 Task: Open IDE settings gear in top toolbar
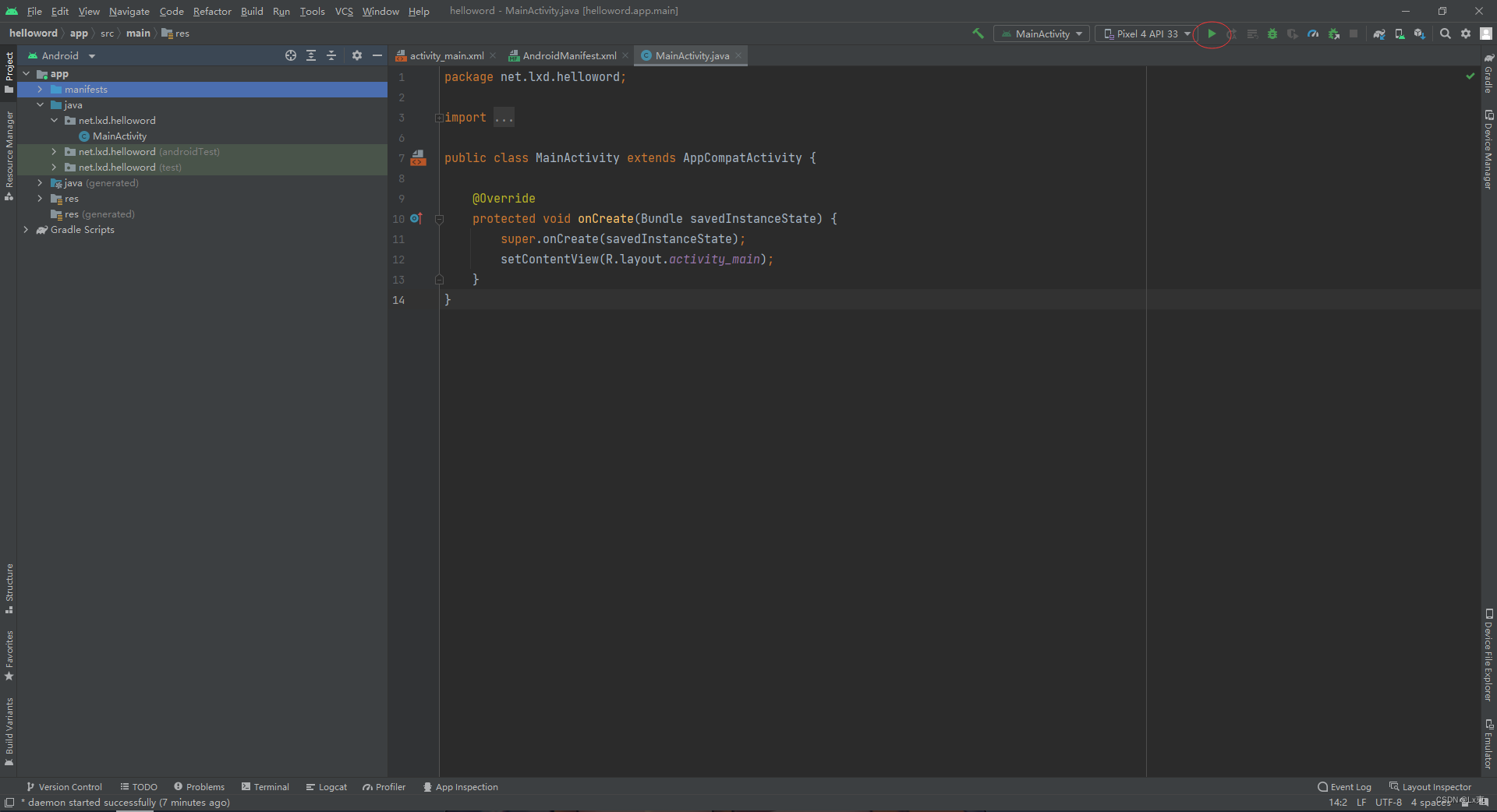[1466, 34]
